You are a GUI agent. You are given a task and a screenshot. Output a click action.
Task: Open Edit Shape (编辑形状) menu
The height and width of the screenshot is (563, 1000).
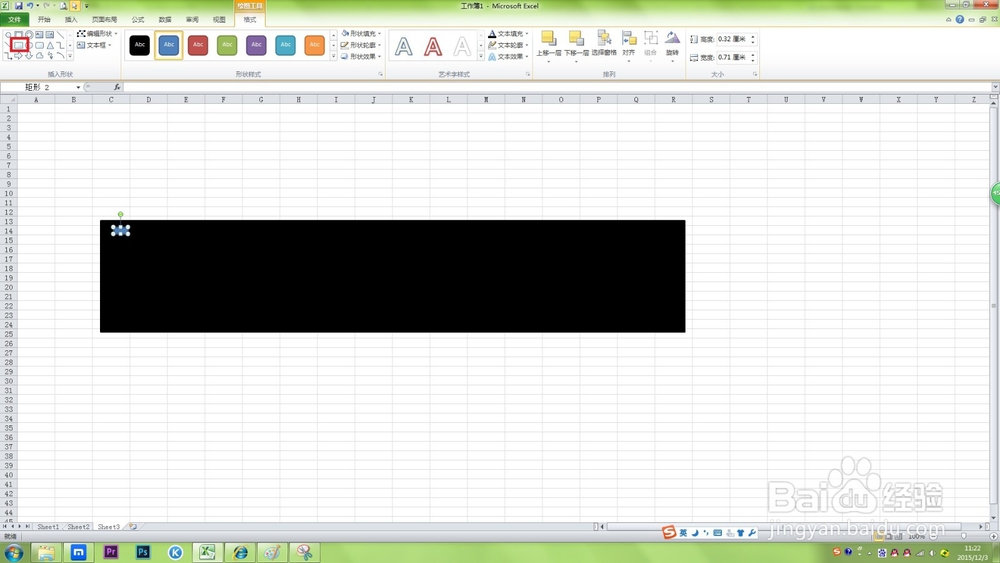point(97,33)
